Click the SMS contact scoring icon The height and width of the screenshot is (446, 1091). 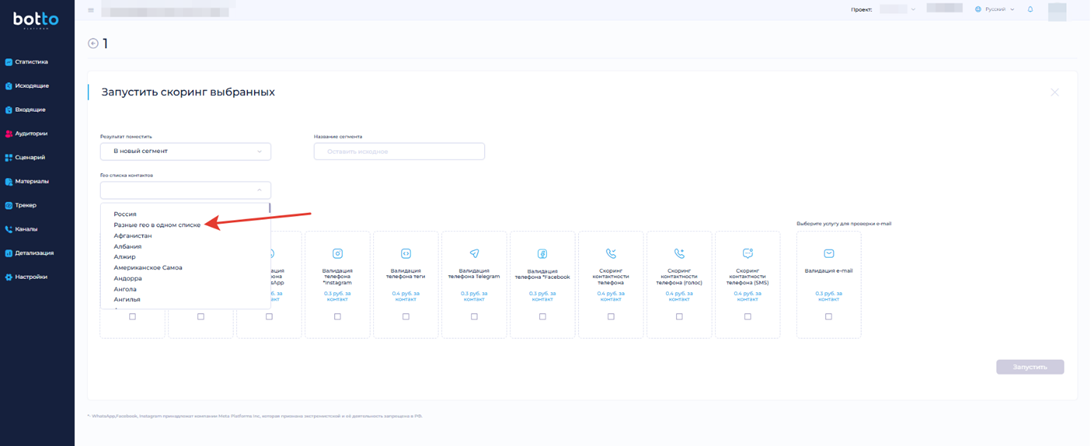pos(747,254)
